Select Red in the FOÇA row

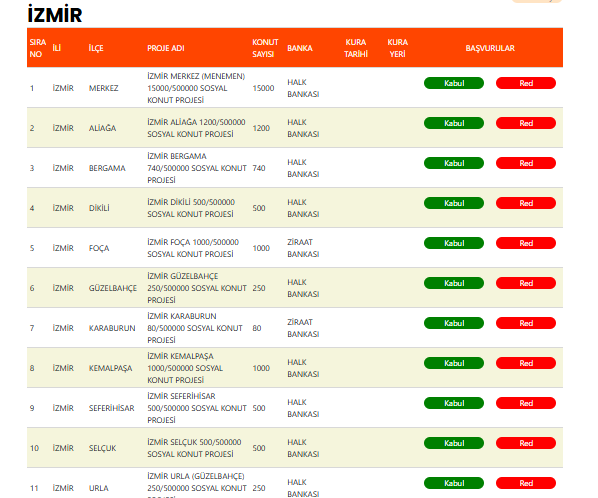click(x=526, y=243)
